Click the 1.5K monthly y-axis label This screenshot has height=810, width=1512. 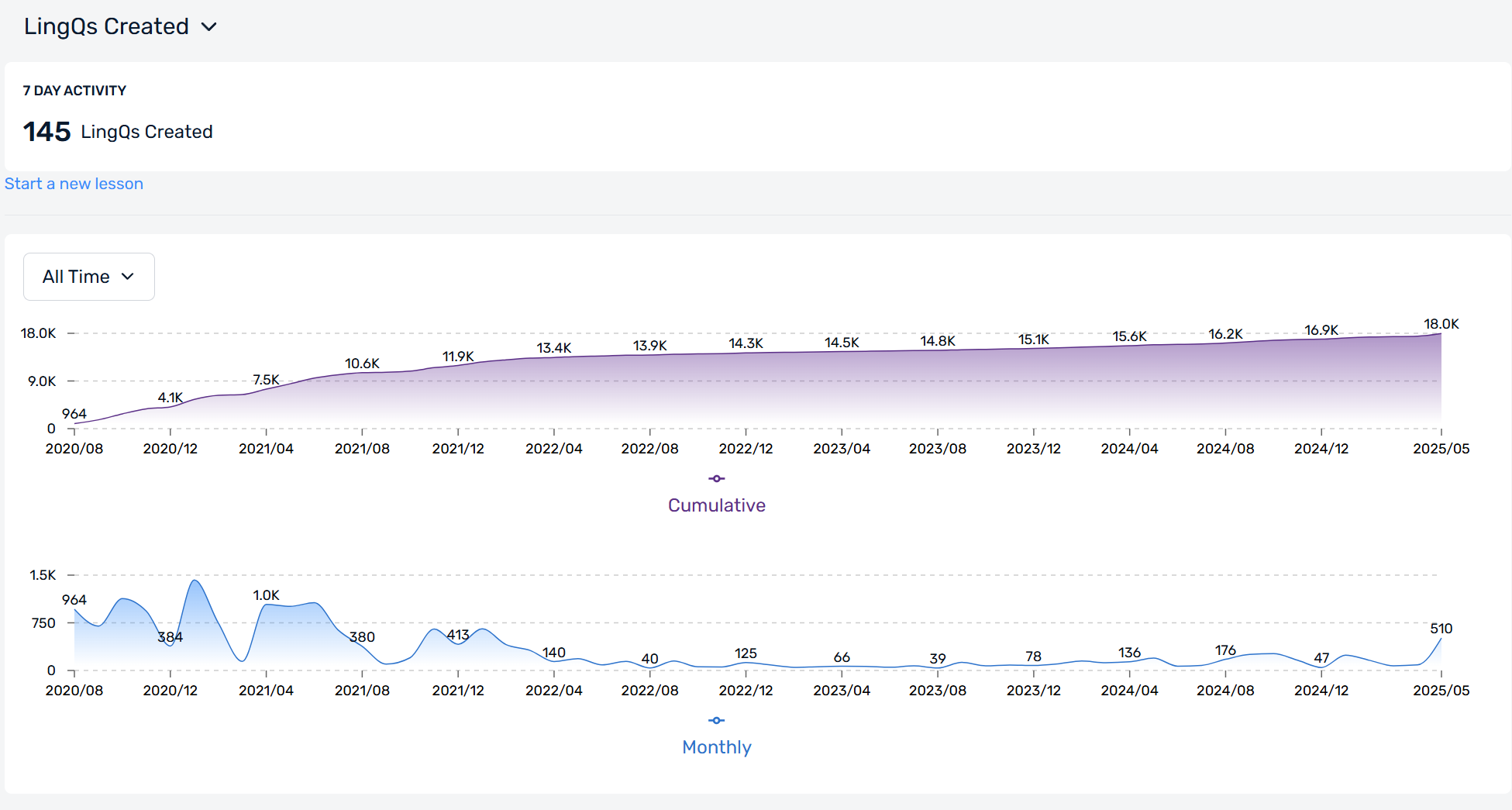[43, 575]
